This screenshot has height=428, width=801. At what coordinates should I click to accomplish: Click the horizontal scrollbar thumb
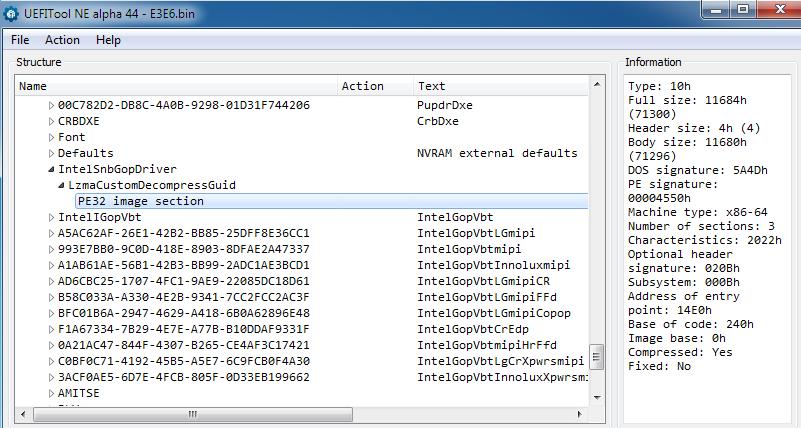coord(193,414)
